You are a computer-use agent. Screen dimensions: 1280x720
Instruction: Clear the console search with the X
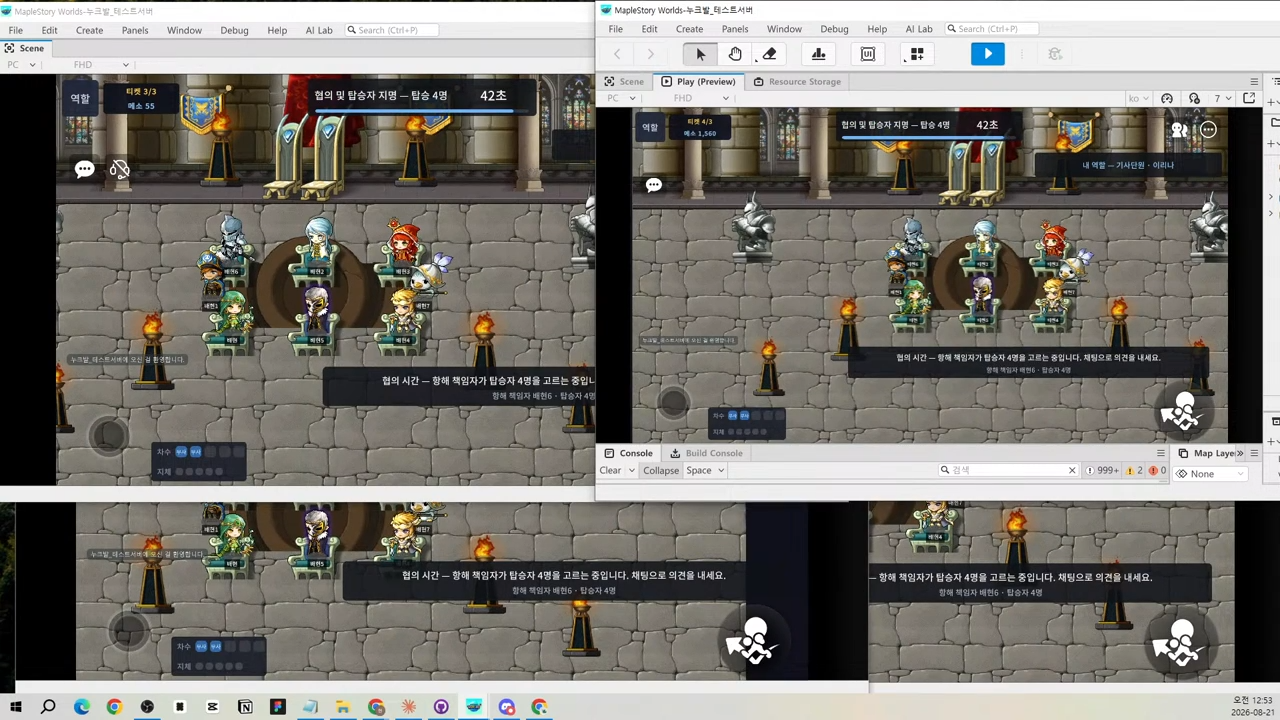click(x=1072, y=470)
